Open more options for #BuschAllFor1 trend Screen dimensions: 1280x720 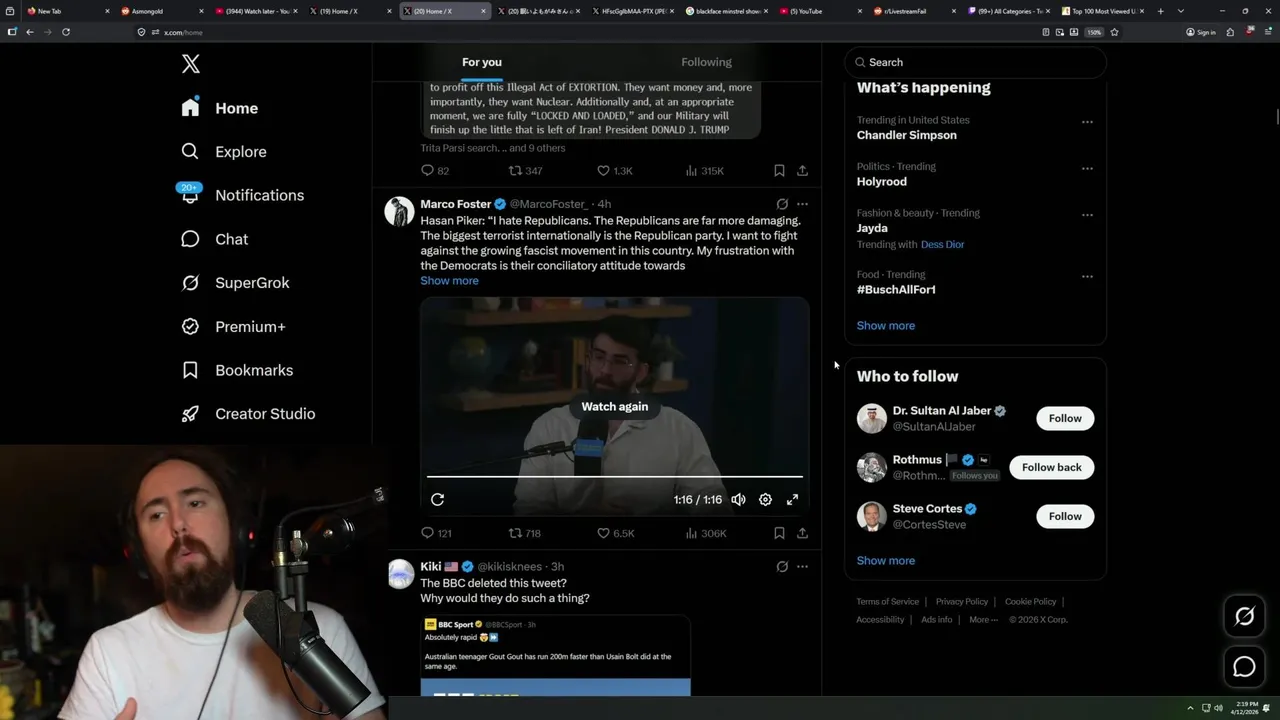click(x=1087, y=276)
